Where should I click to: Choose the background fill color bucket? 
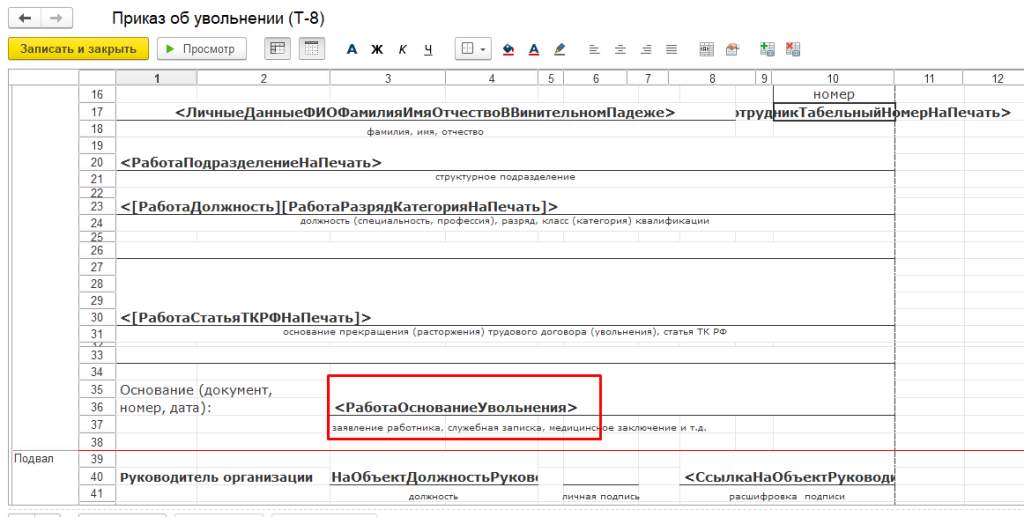point(509,49)
